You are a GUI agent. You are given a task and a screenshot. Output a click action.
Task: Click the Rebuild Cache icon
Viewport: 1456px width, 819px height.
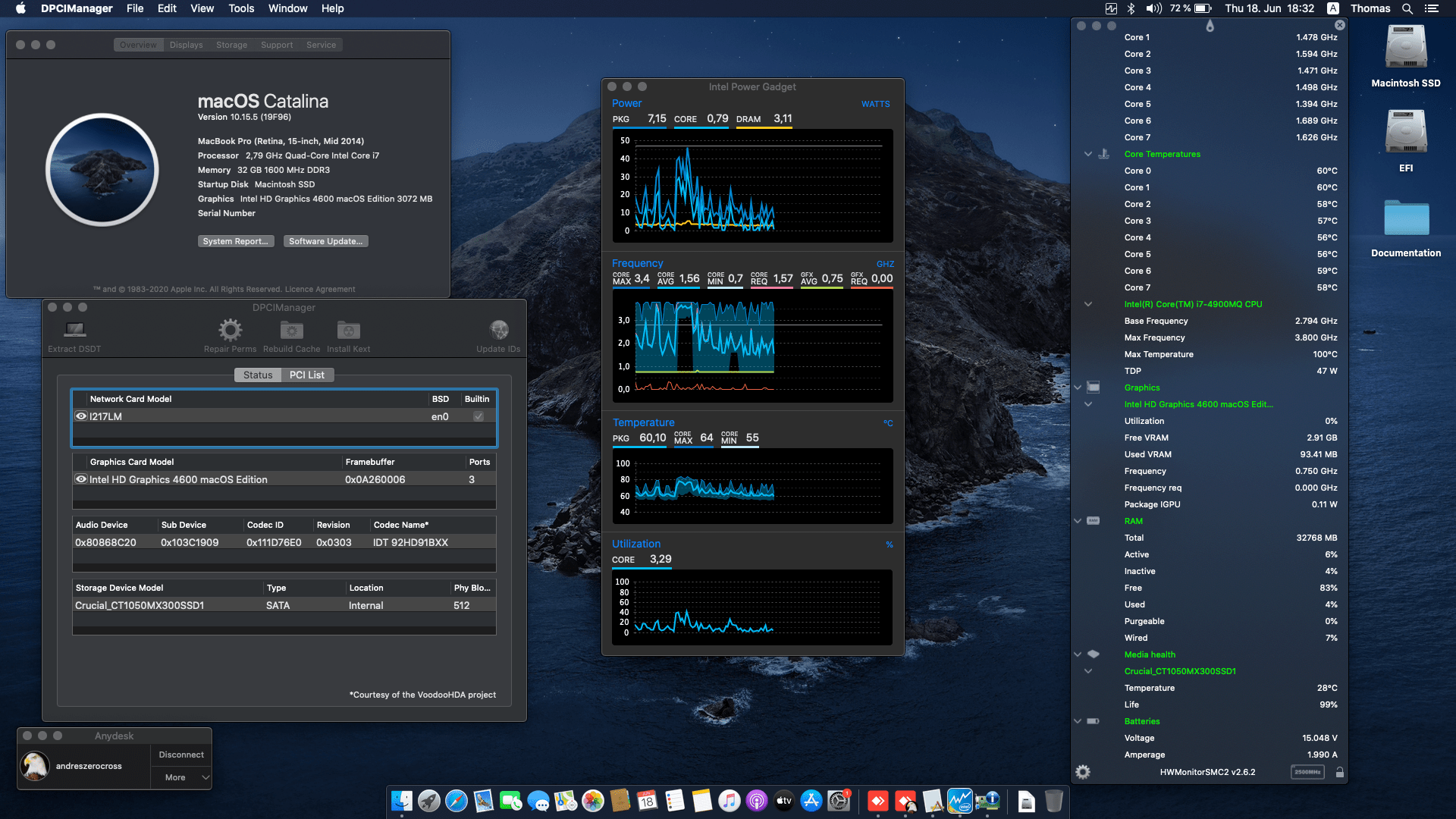291,329
